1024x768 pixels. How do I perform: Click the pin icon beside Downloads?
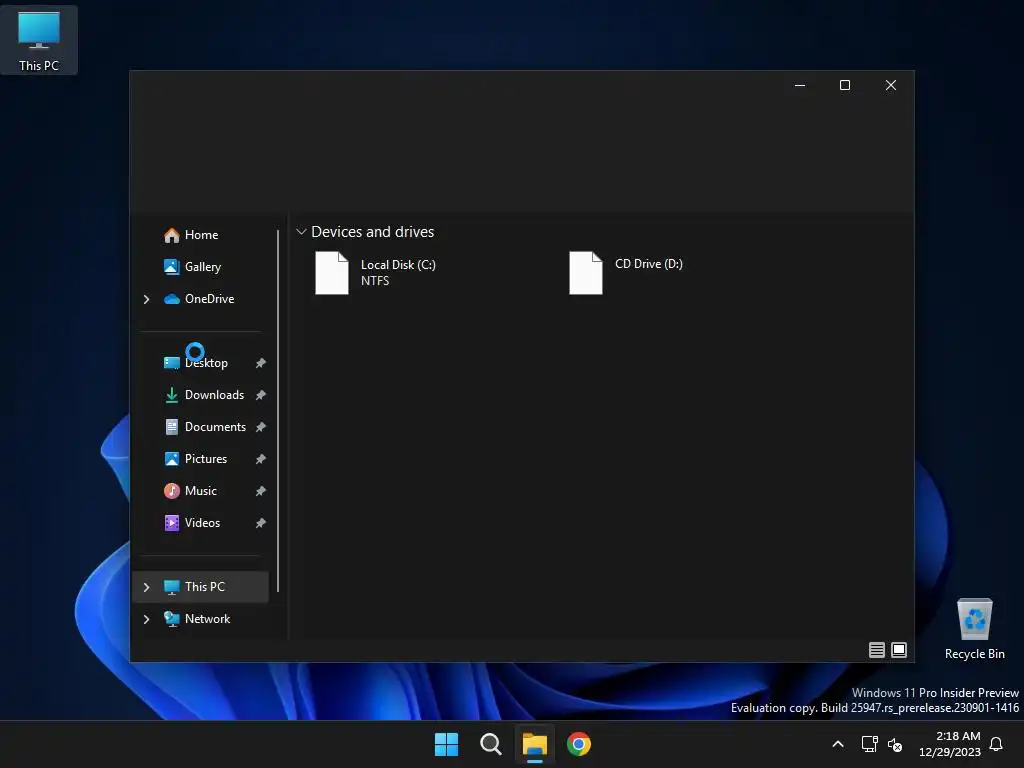pyautogui.click(x=261, y=395)
